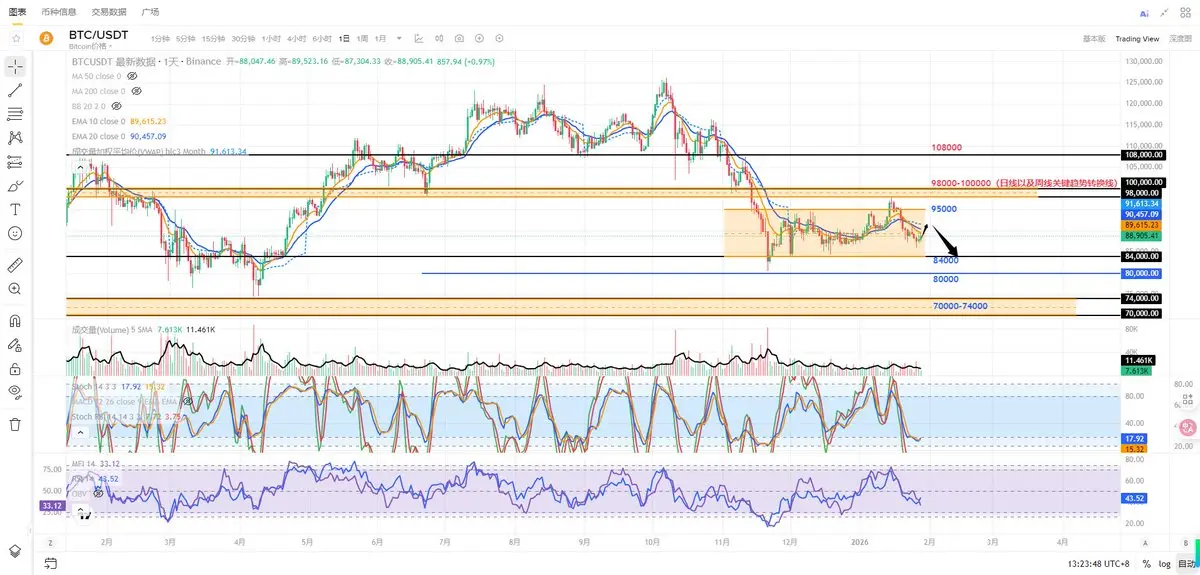Screen dimensions: 1200x575
Task: Switch to the 交易数据 tab
Action: 108,12
